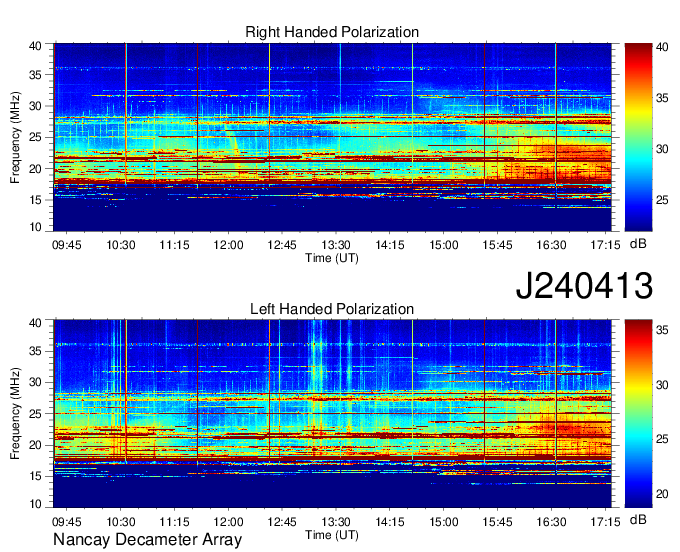Click 40 MHz frequency tick of Right Handed plot
The height and width of the screenshot is (552, 680).
35,46
